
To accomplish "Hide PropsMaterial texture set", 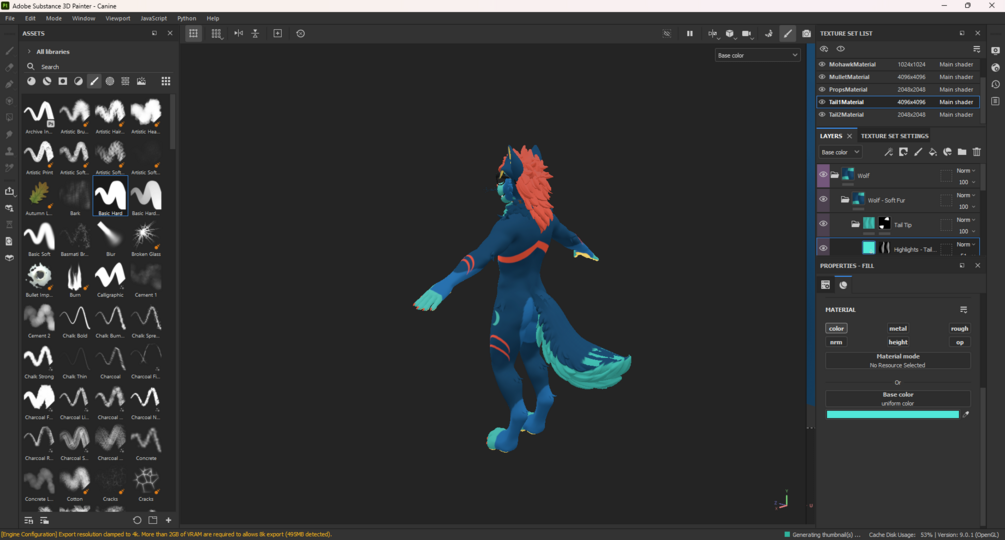I will tap(822, 89).
